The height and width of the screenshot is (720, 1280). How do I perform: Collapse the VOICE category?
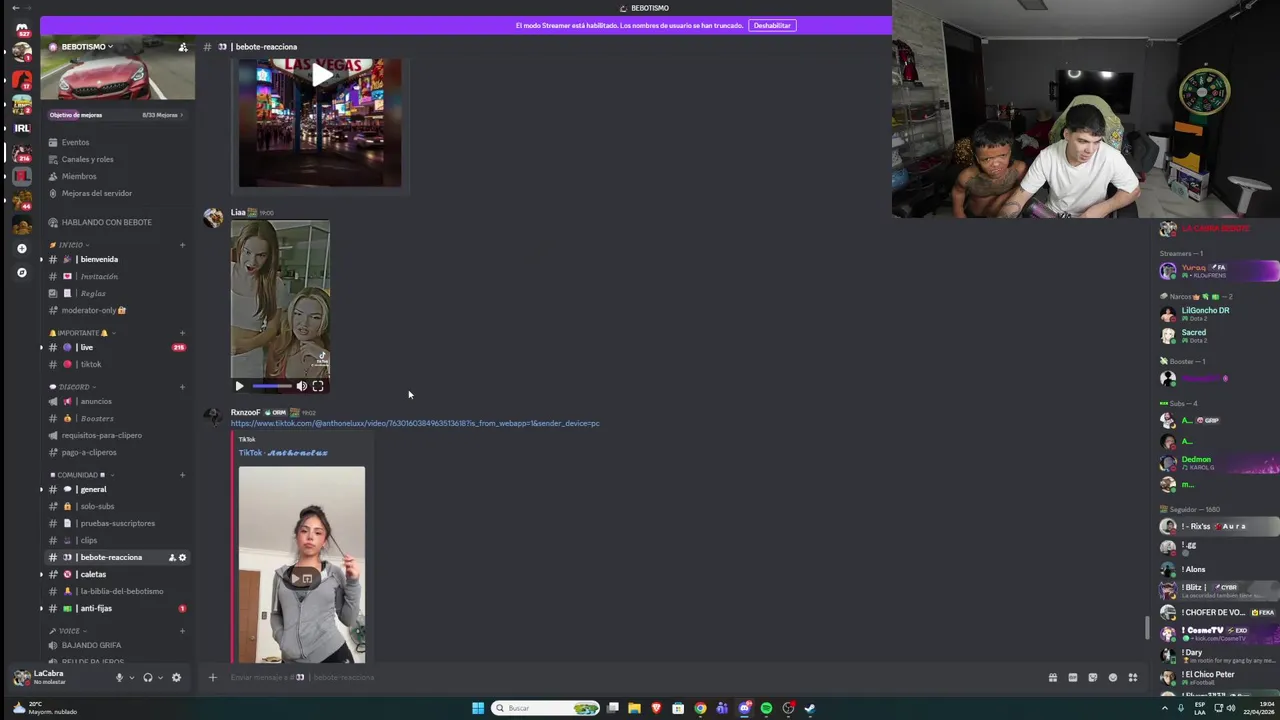pos(68,631)
